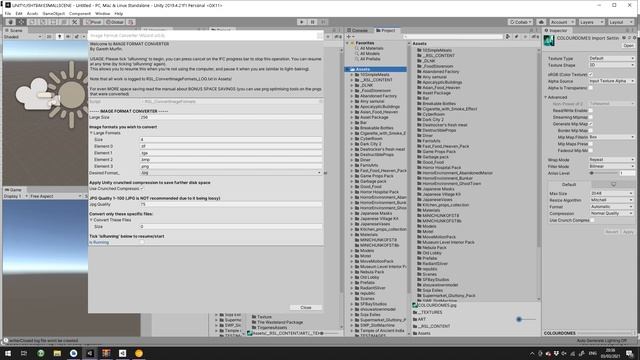640x360 pixels.
Task: Click the COLOURDOMES texture thumbnail in Inspector
Action: click(549, 40)
